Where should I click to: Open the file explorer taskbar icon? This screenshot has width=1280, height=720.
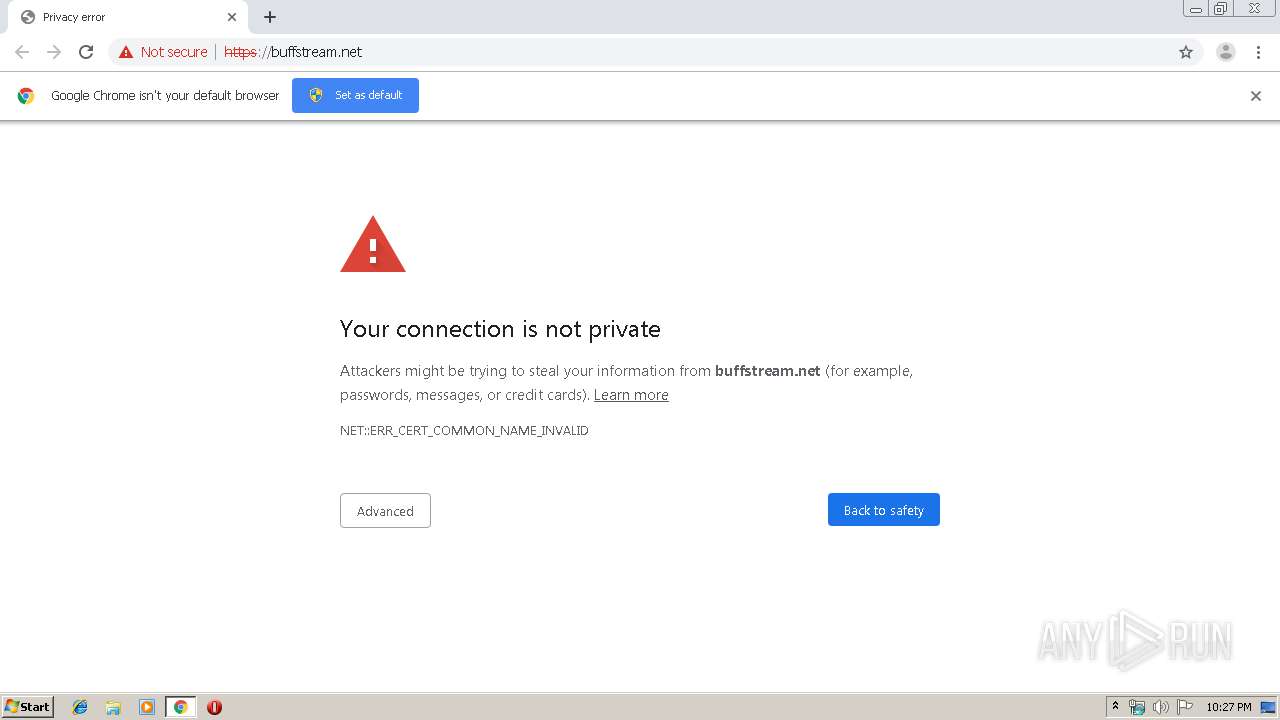[x=113, y=707]
